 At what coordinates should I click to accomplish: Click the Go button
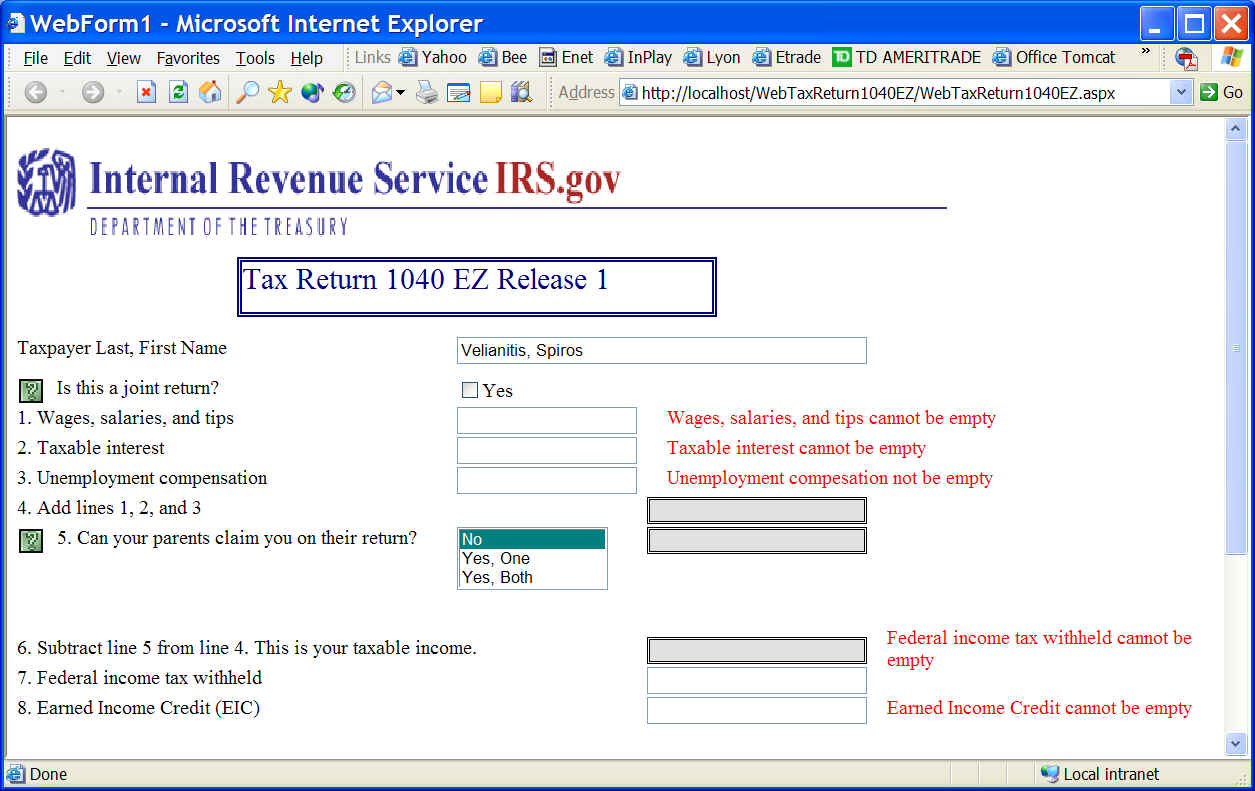[x=1222, y=92]
